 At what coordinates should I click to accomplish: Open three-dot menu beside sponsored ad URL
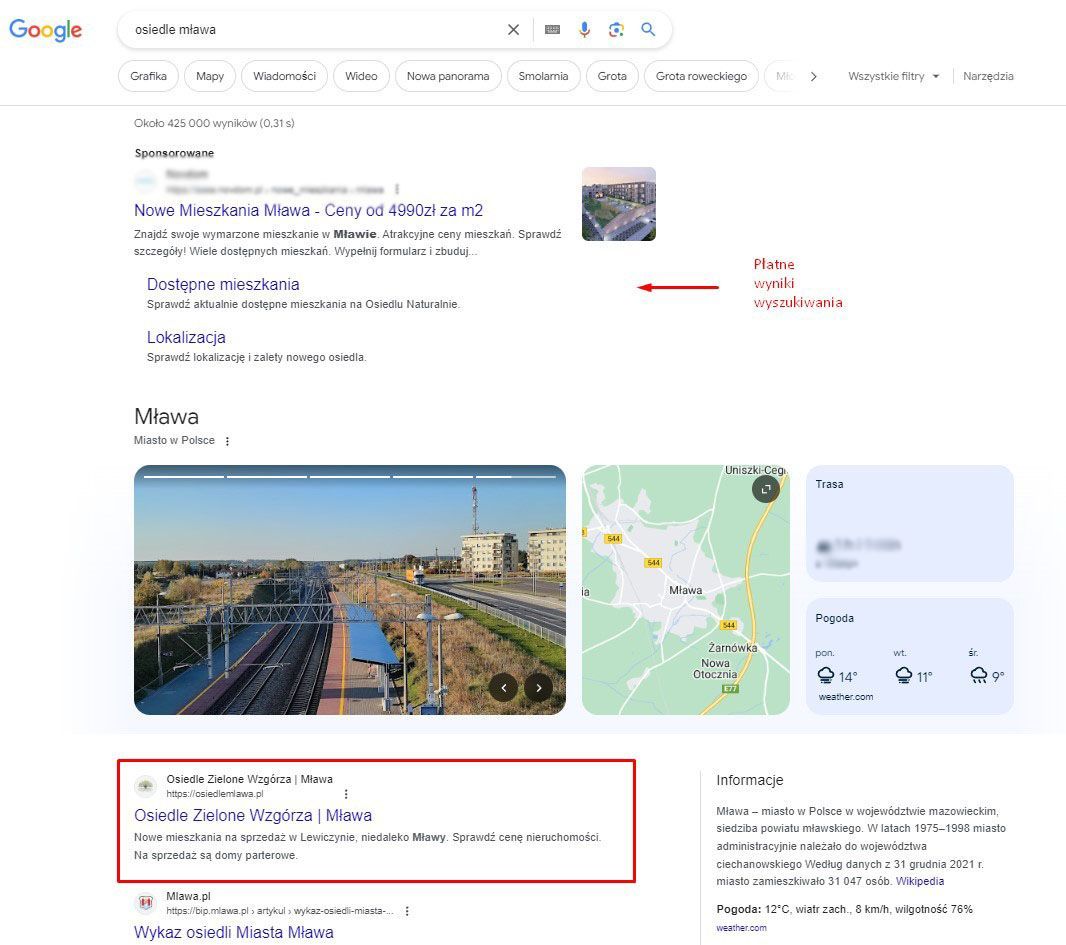coord(397,189)
